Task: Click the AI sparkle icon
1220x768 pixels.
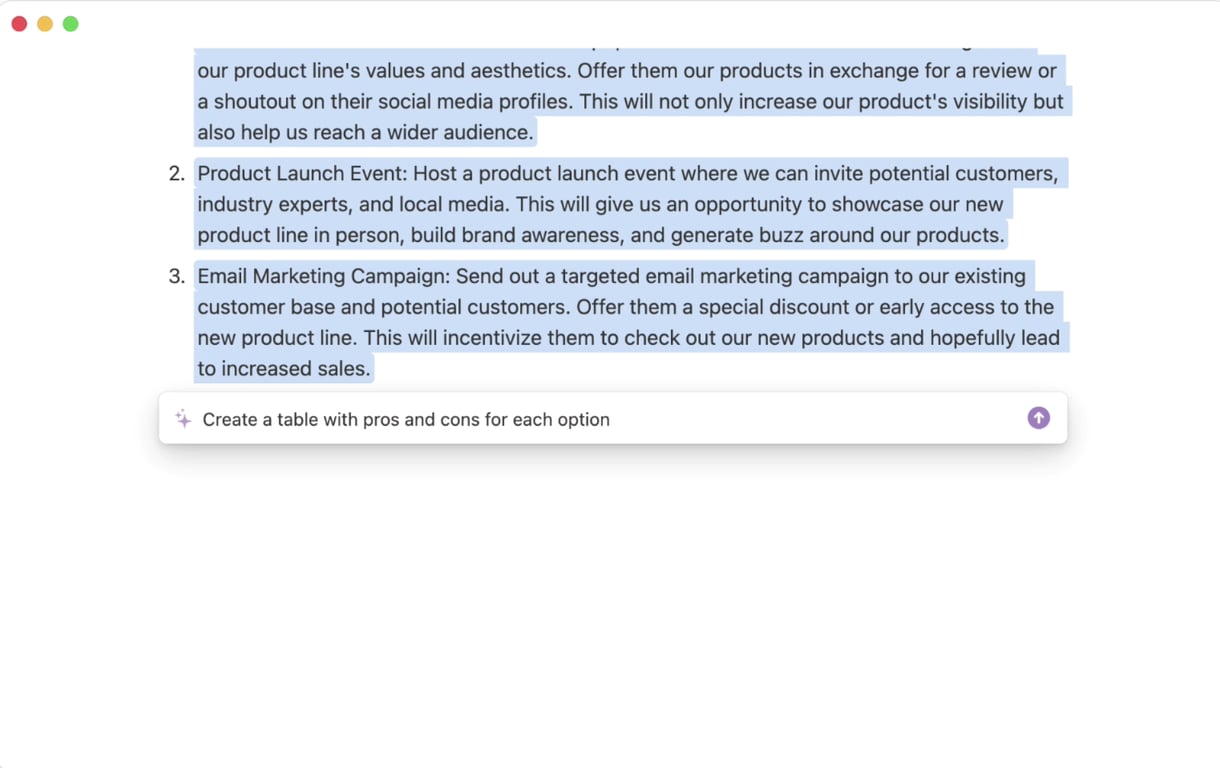Action: coord(183,419)
